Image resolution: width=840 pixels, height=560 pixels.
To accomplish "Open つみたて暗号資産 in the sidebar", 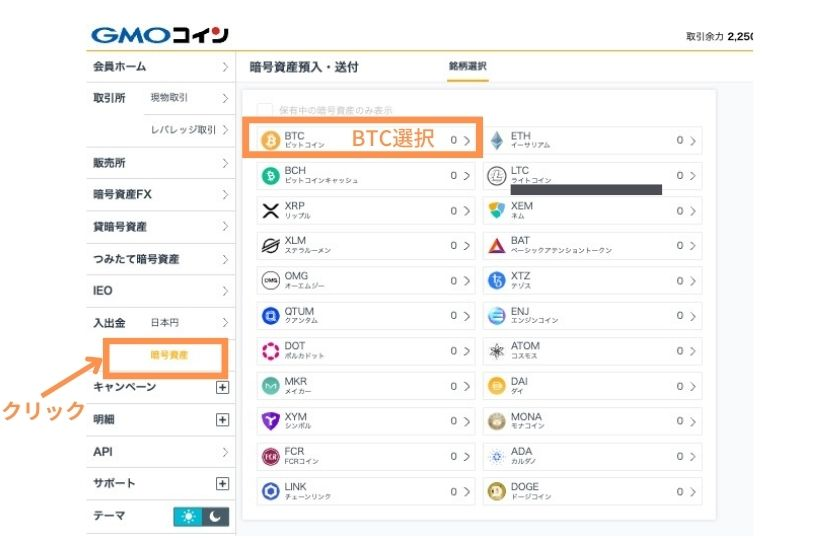I will tap(161, 259).
